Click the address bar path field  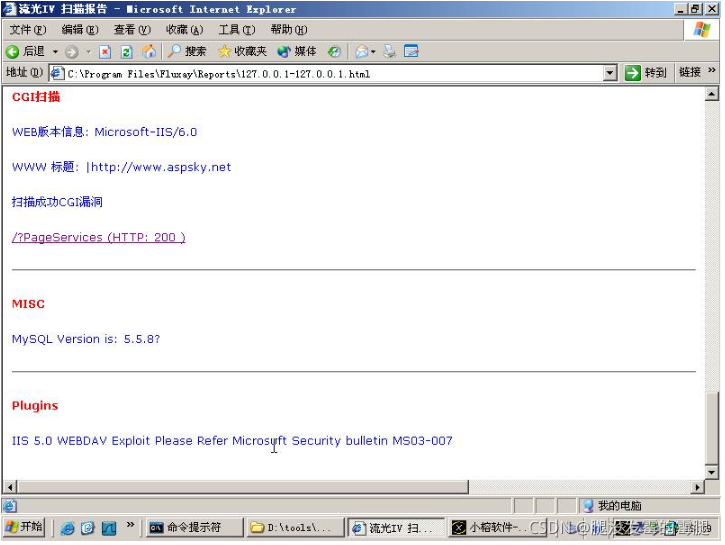(x=333, y=73)
